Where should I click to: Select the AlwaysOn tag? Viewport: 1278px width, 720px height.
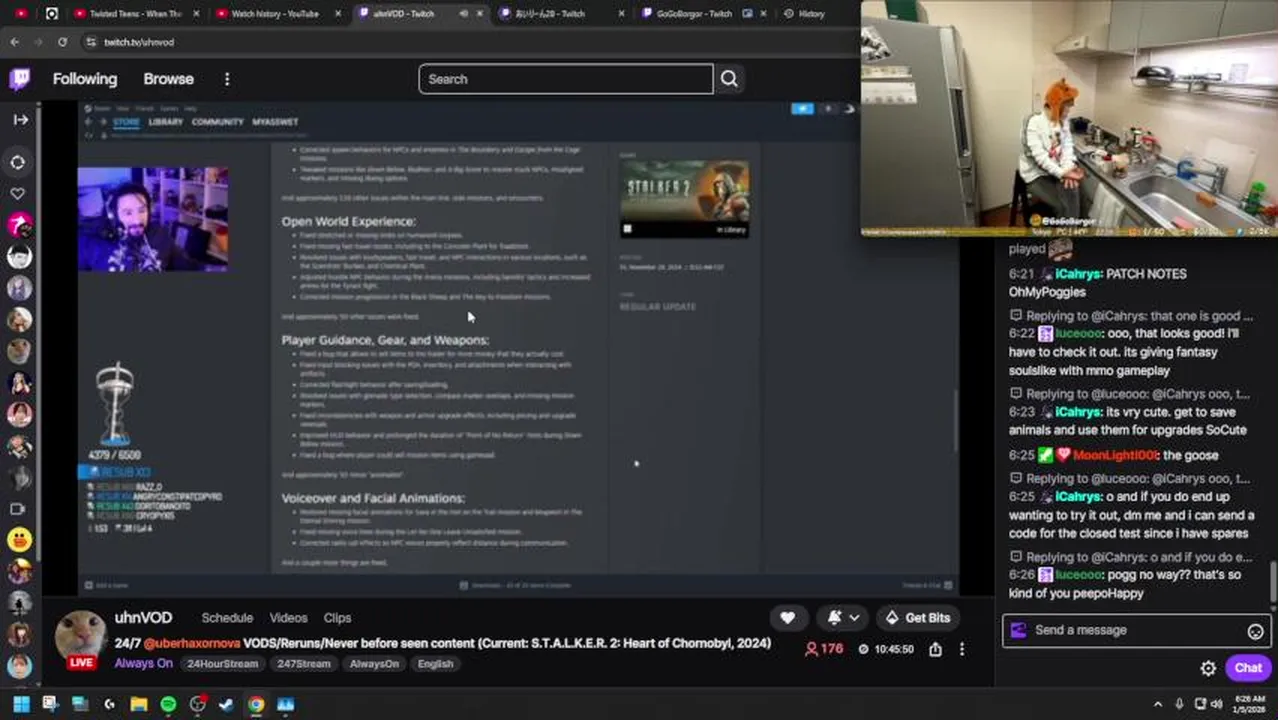click(374, 664)
